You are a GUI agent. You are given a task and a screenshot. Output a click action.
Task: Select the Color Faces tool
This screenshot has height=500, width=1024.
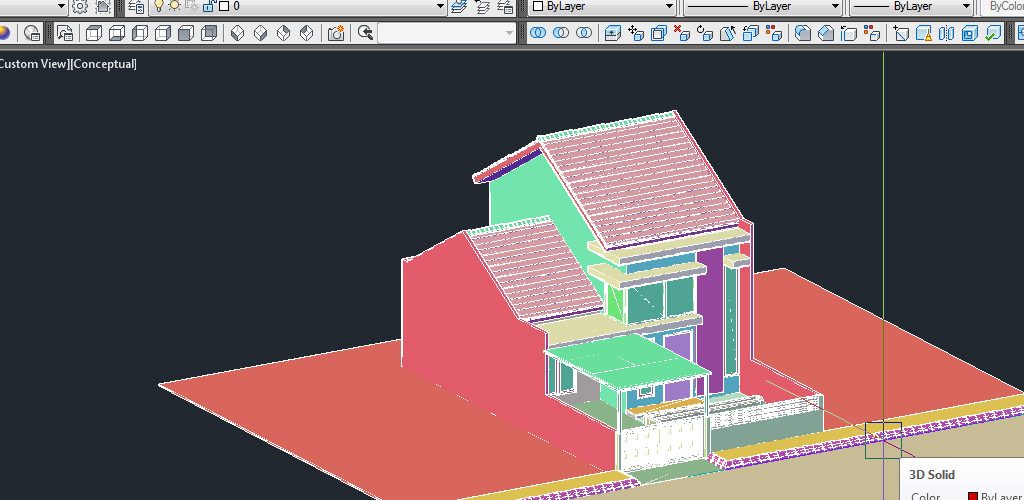tap(774, 33)
